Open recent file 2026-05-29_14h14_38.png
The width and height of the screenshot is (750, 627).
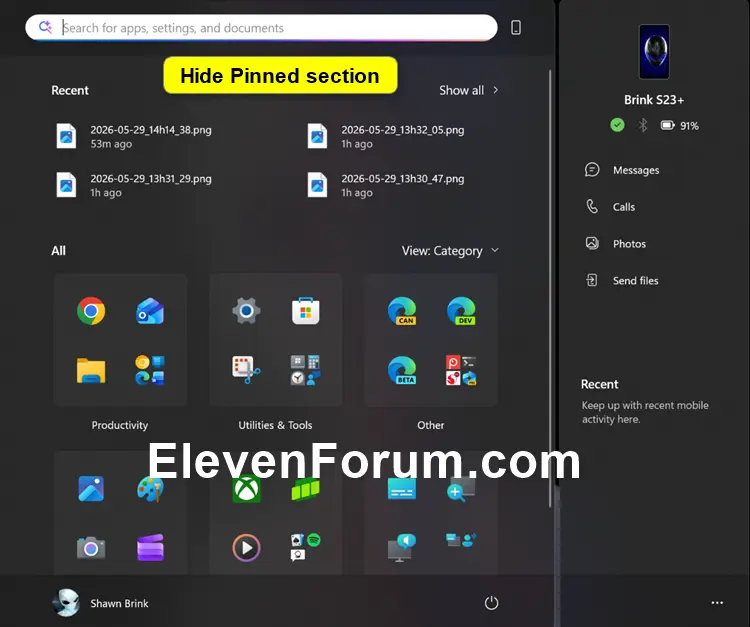[x=134, y=136]
